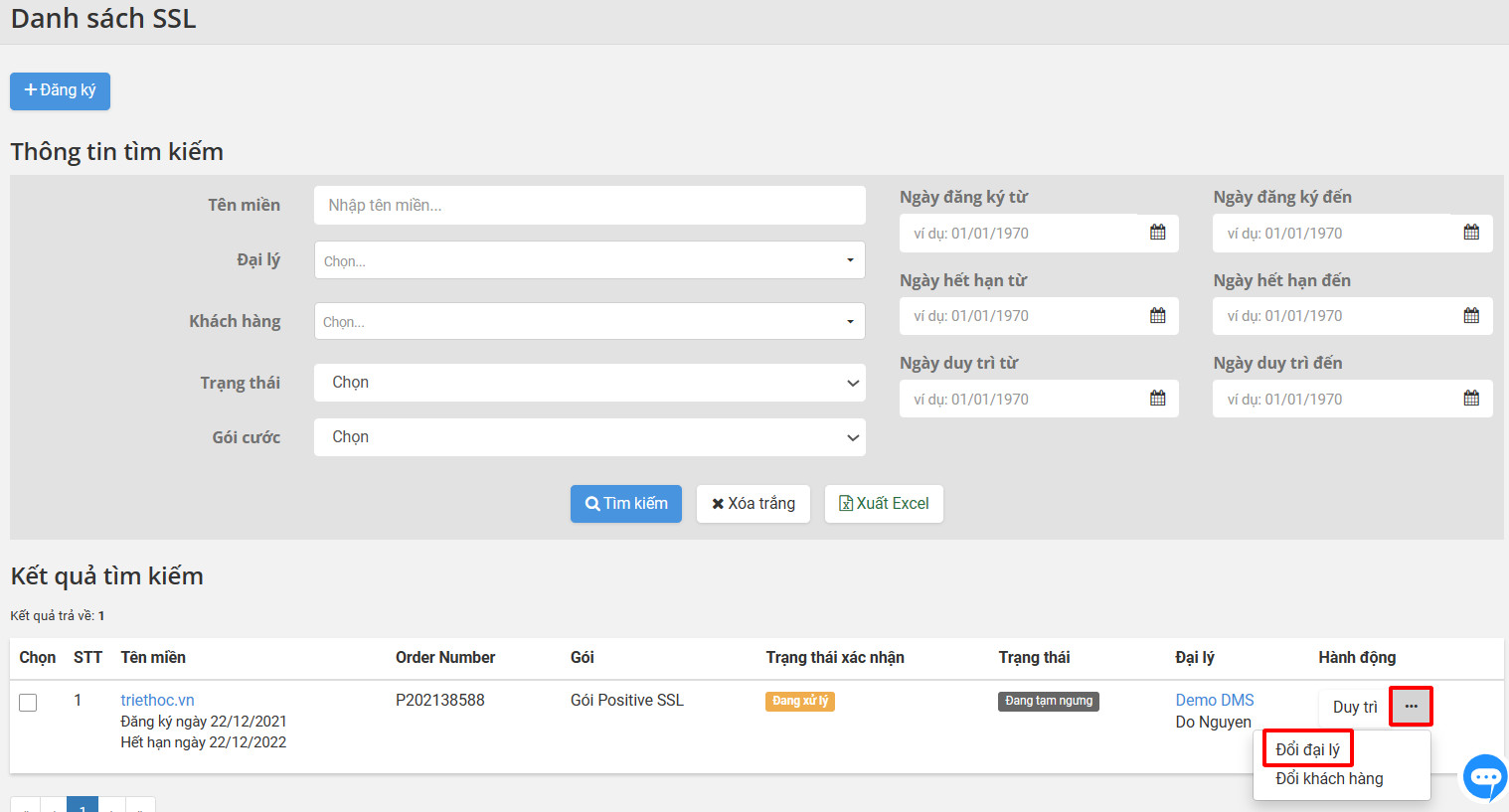Open the Demo DMS agent link
Image resolution: width=1509 pixels, height=812 pixels.
[1215, 701]
